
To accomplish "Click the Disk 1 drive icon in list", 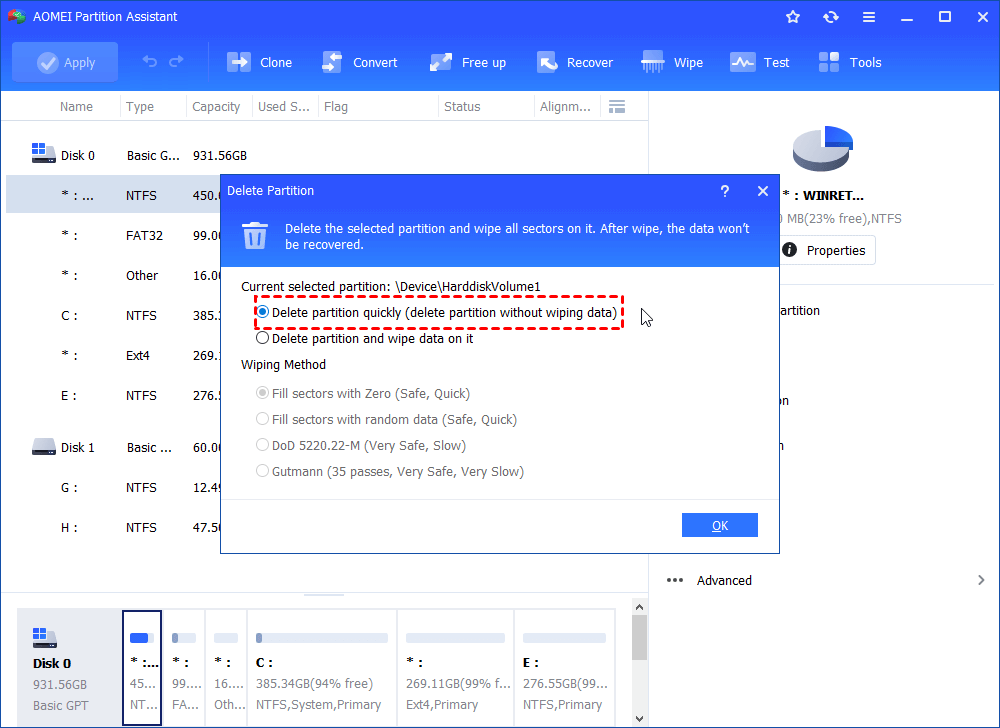I will [x=43, y=447].
